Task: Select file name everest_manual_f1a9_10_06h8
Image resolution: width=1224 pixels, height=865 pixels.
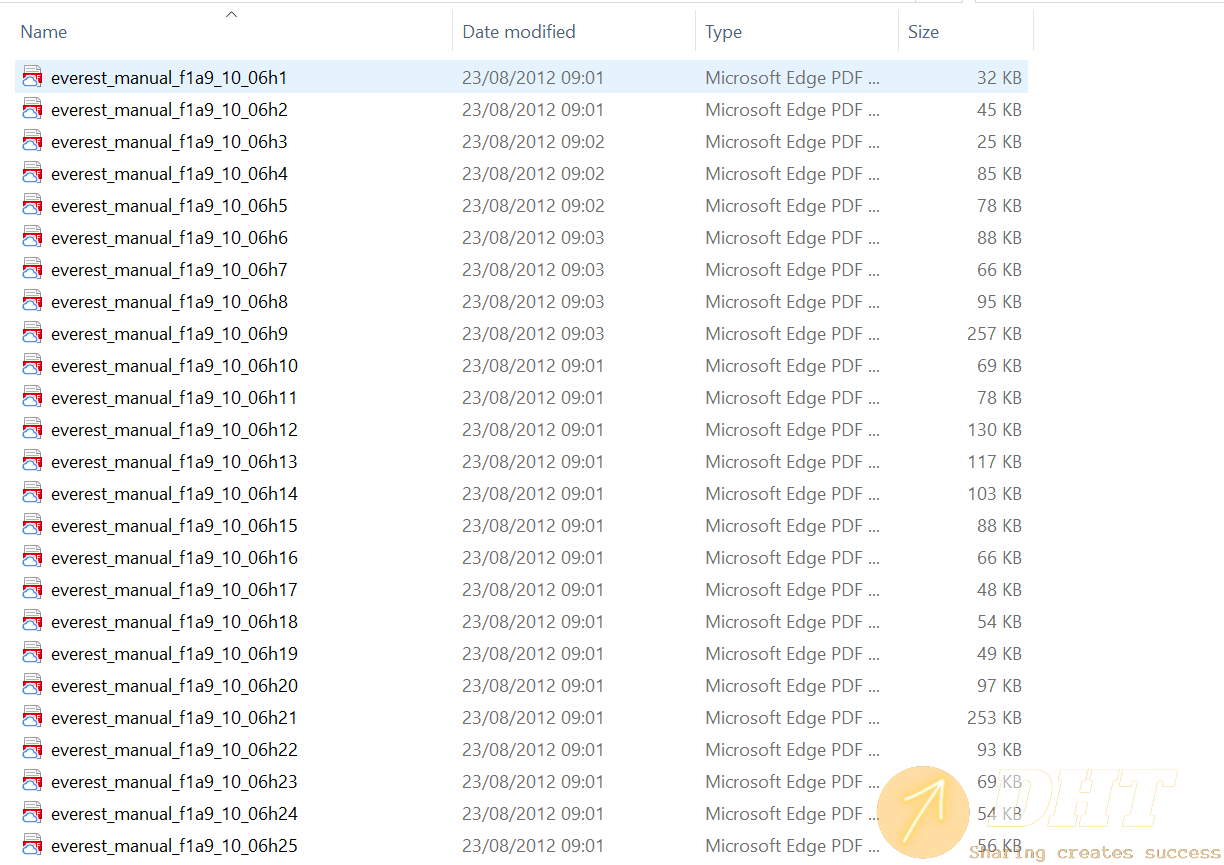Action: [x=169, y=302]
